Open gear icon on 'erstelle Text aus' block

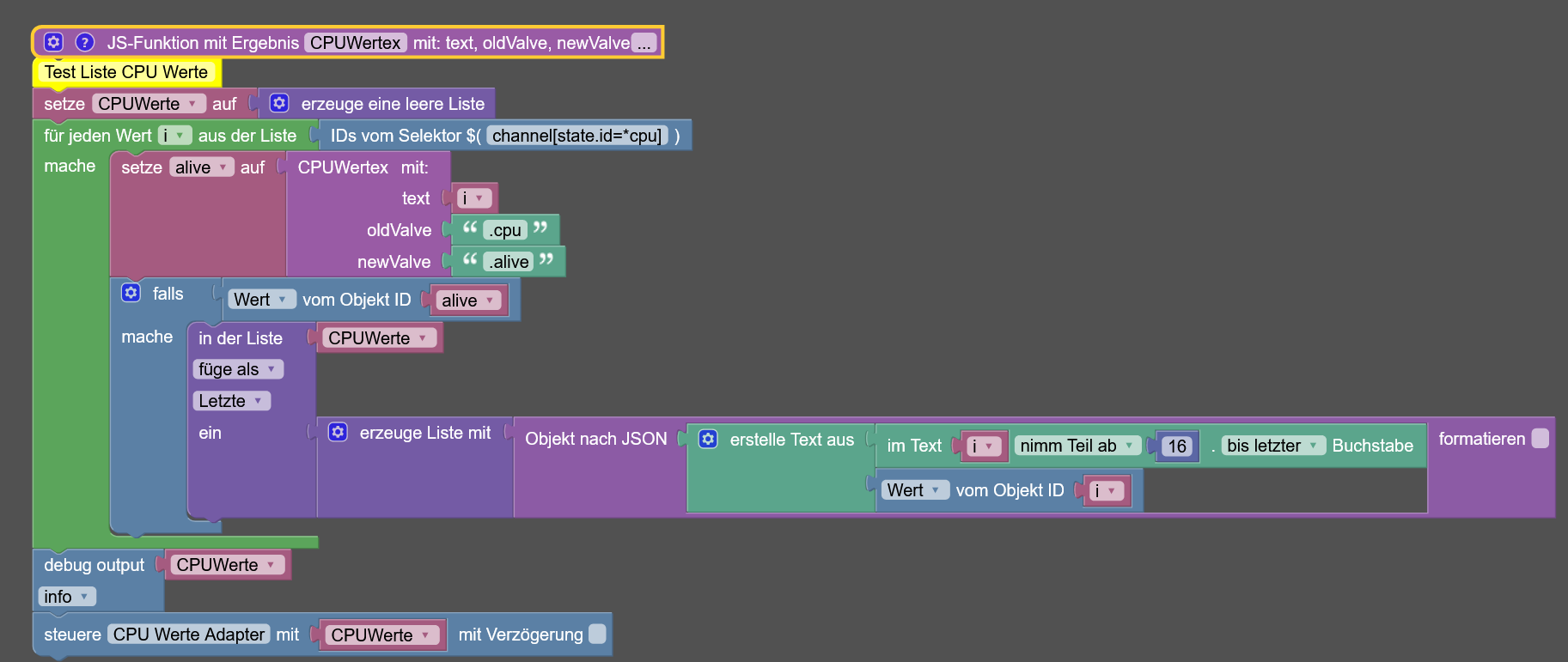[708, 439]
